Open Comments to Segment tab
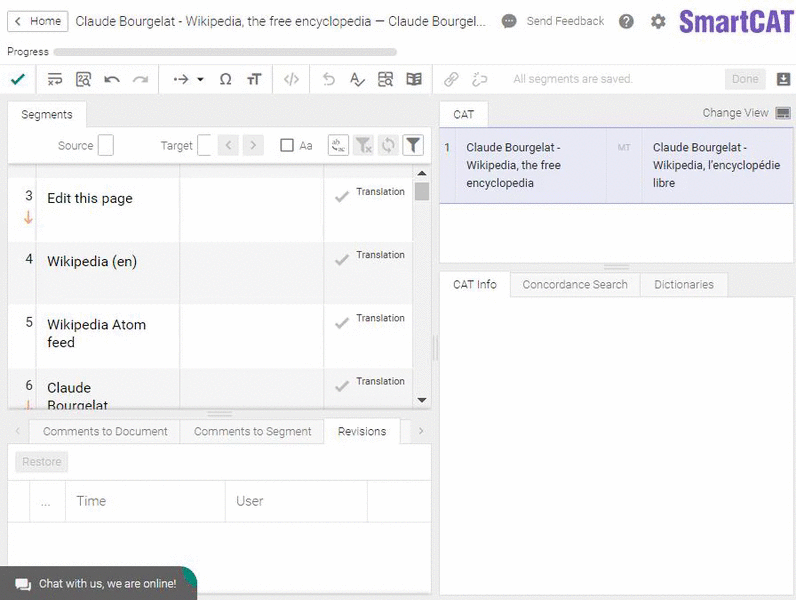The width and height of the screenshot is (796, 600). click(x=252, y=431)
